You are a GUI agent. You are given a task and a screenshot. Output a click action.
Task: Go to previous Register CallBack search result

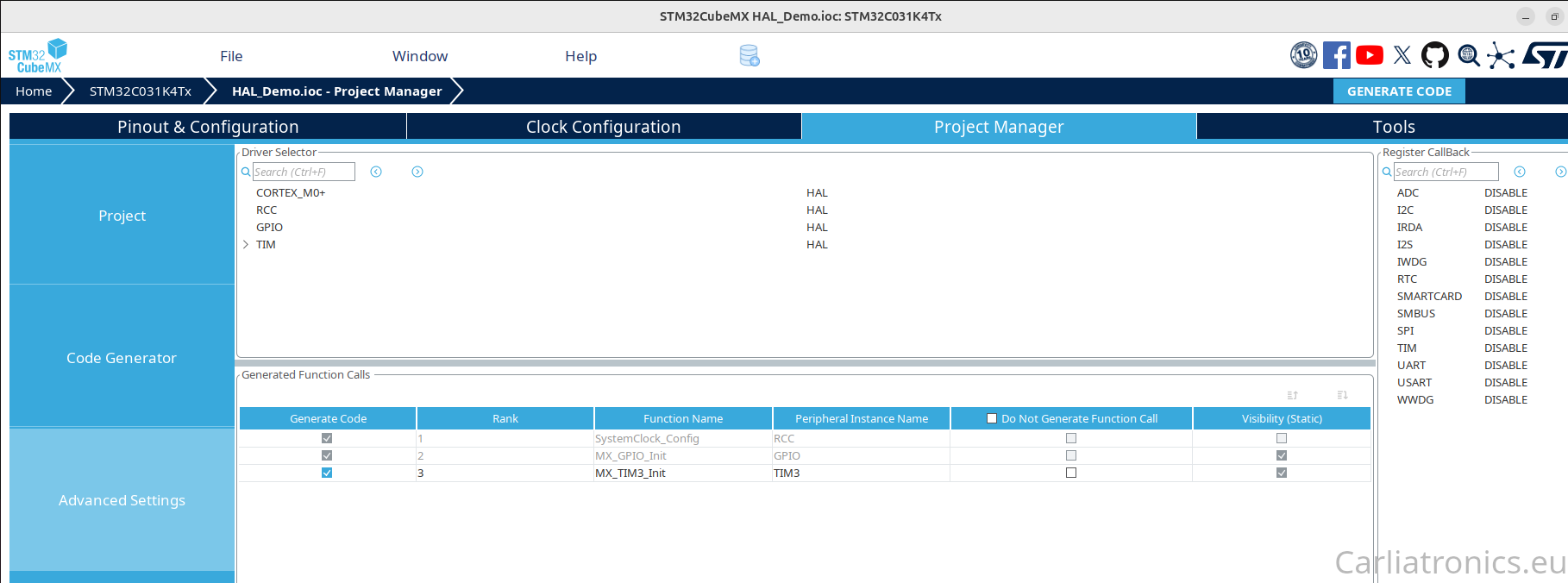(x=1520, y=172)
